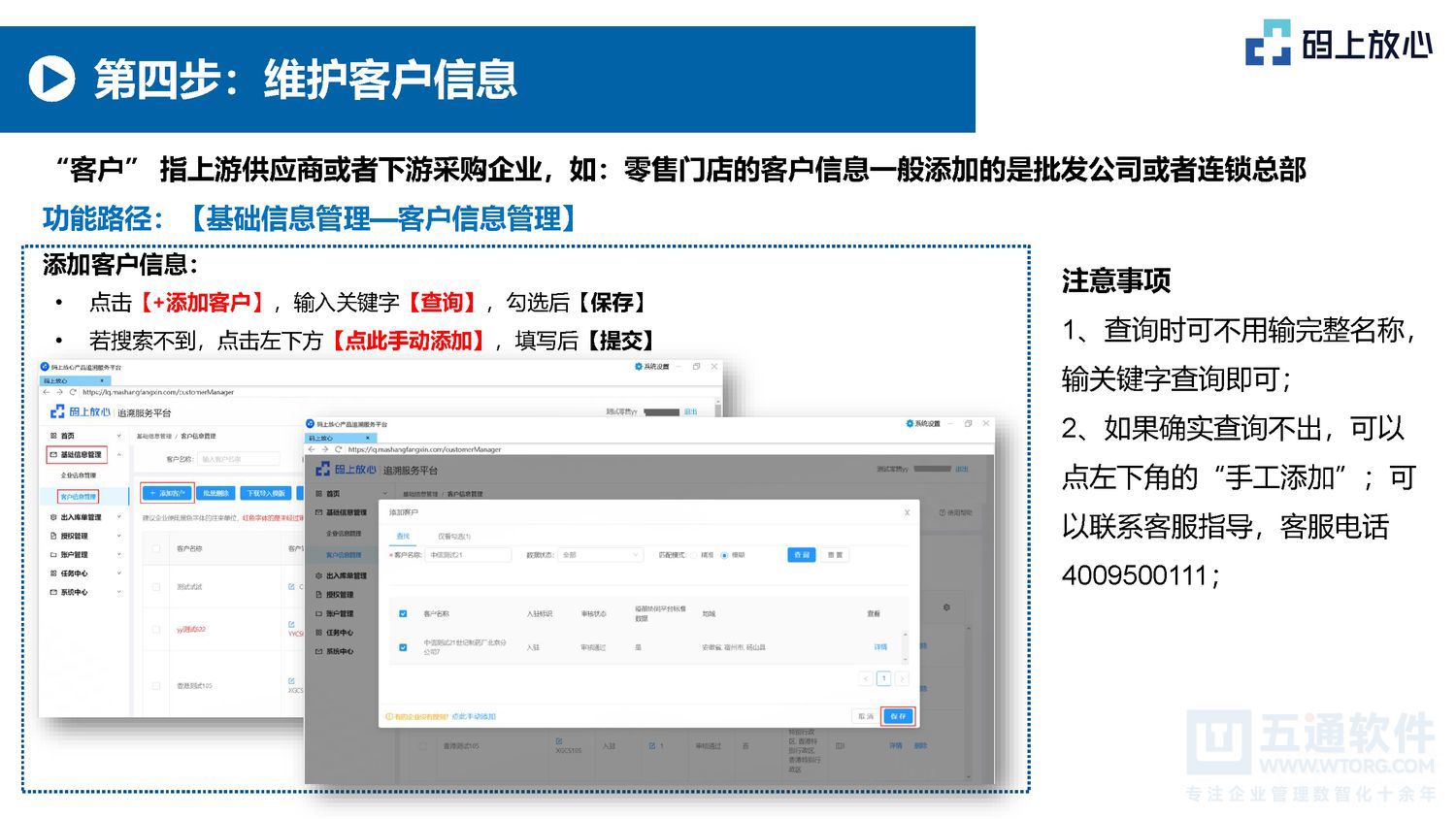
Task: Click the 客户名称 search input field
Action: (x=468, y=555)
